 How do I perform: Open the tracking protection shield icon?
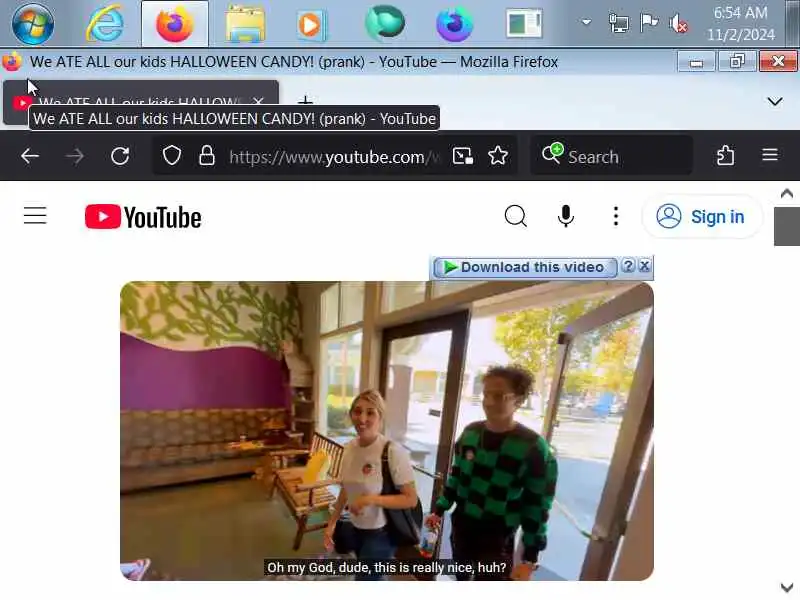[171, 156]
